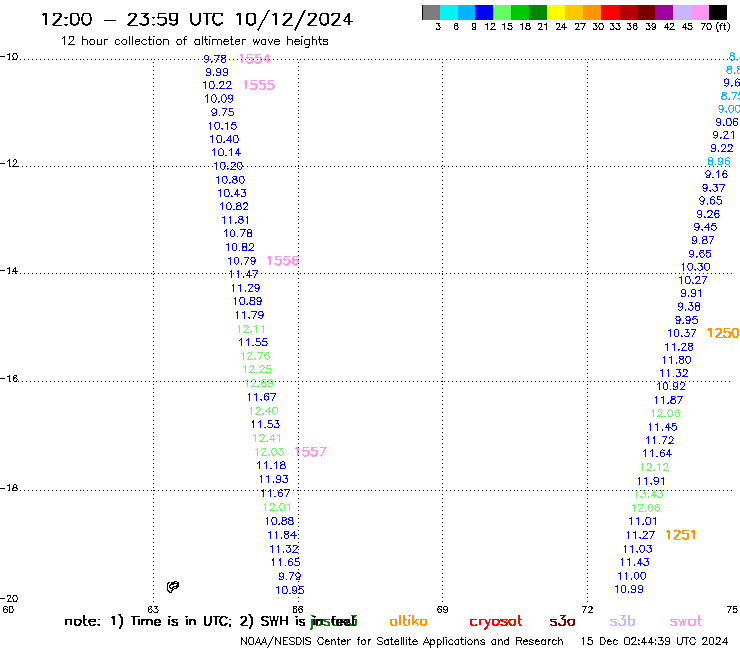Click the longitude axis label 69
This screenshot has height=650, width=740.
click(x=442, y=609)
